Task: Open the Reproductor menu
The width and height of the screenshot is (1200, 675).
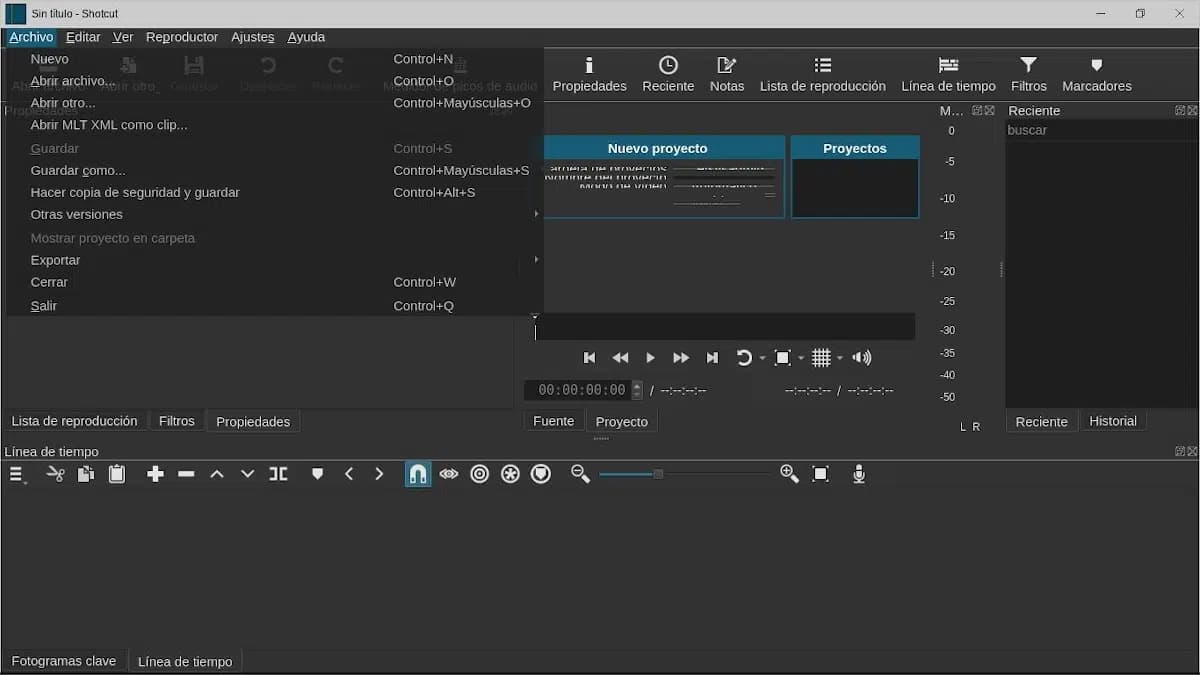Action: pos(182,37)
